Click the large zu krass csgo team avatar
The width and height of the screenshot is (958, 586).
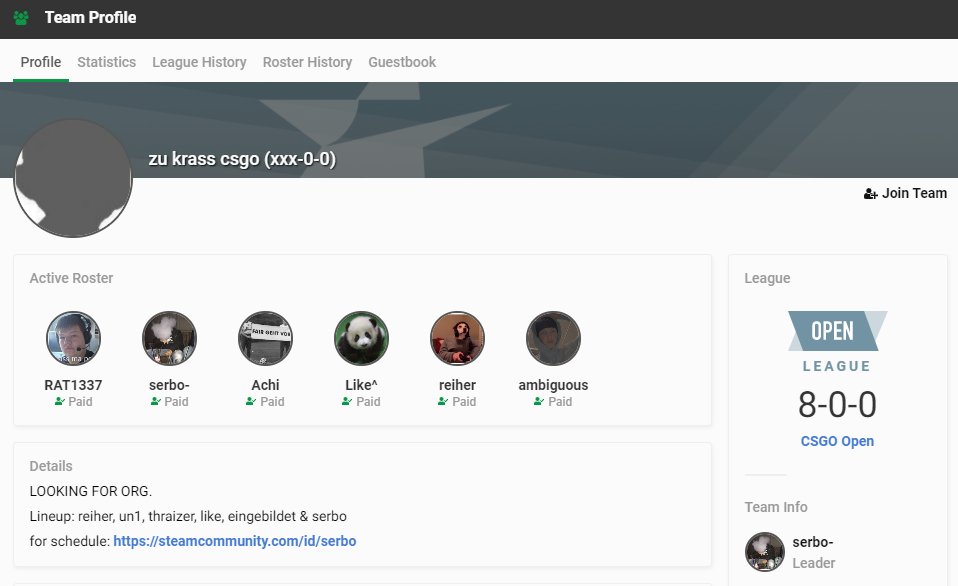[73, 179]
